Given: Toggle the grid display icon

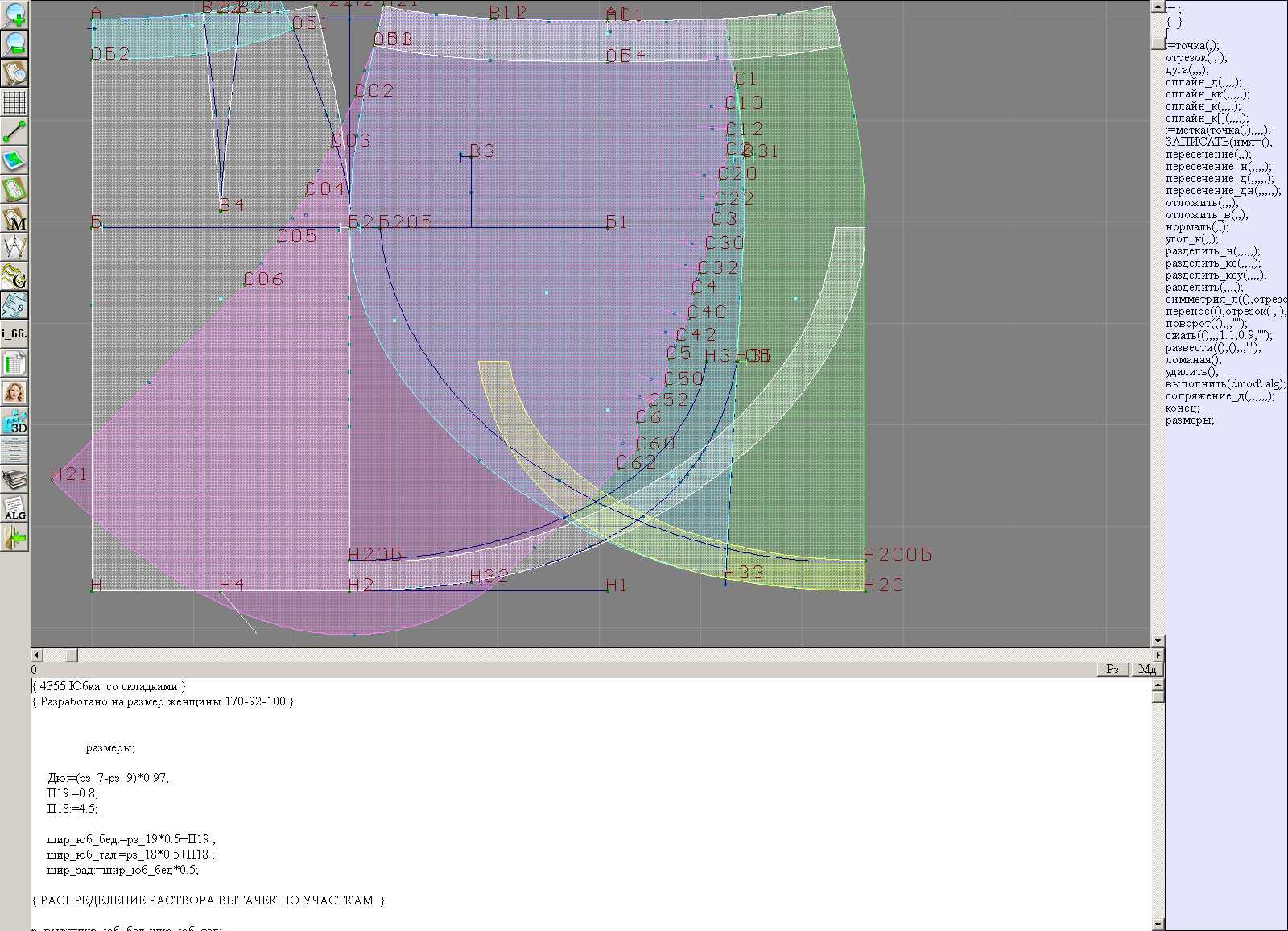Looking at the screenshot, I should click(x=14, y=102).
